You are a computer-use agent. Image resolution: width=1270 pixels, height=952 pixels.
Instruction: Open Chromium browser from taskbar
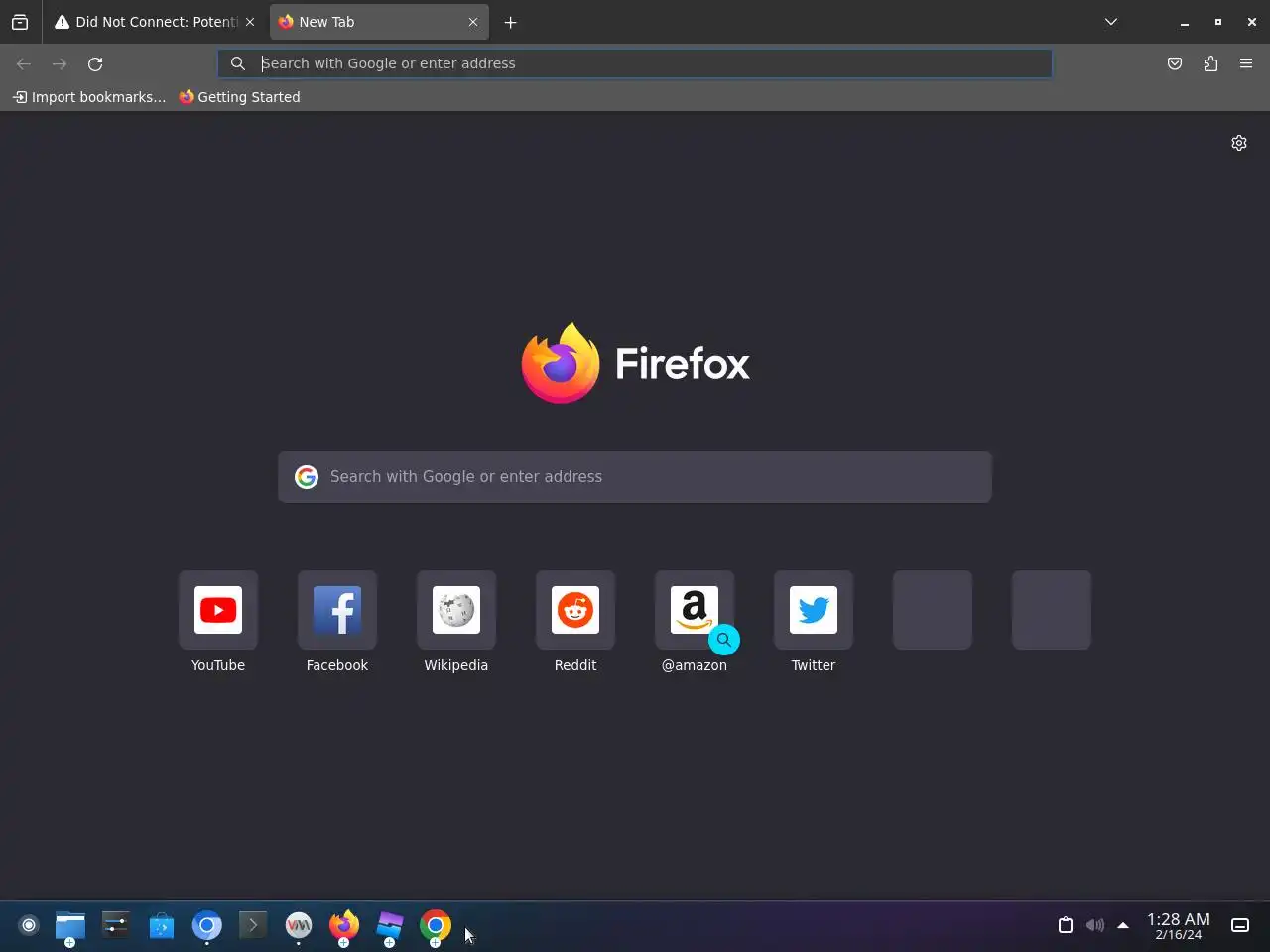tap(207, 926)
